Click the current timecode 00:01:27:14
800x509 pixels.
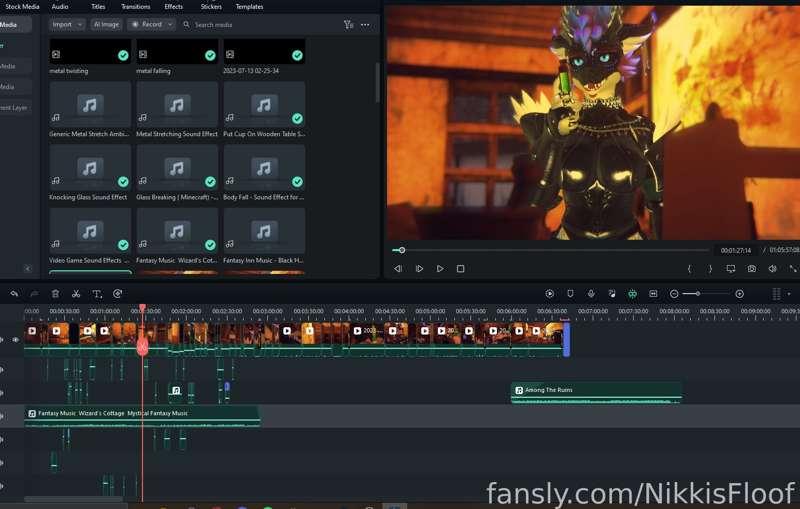tap(735, 250)
